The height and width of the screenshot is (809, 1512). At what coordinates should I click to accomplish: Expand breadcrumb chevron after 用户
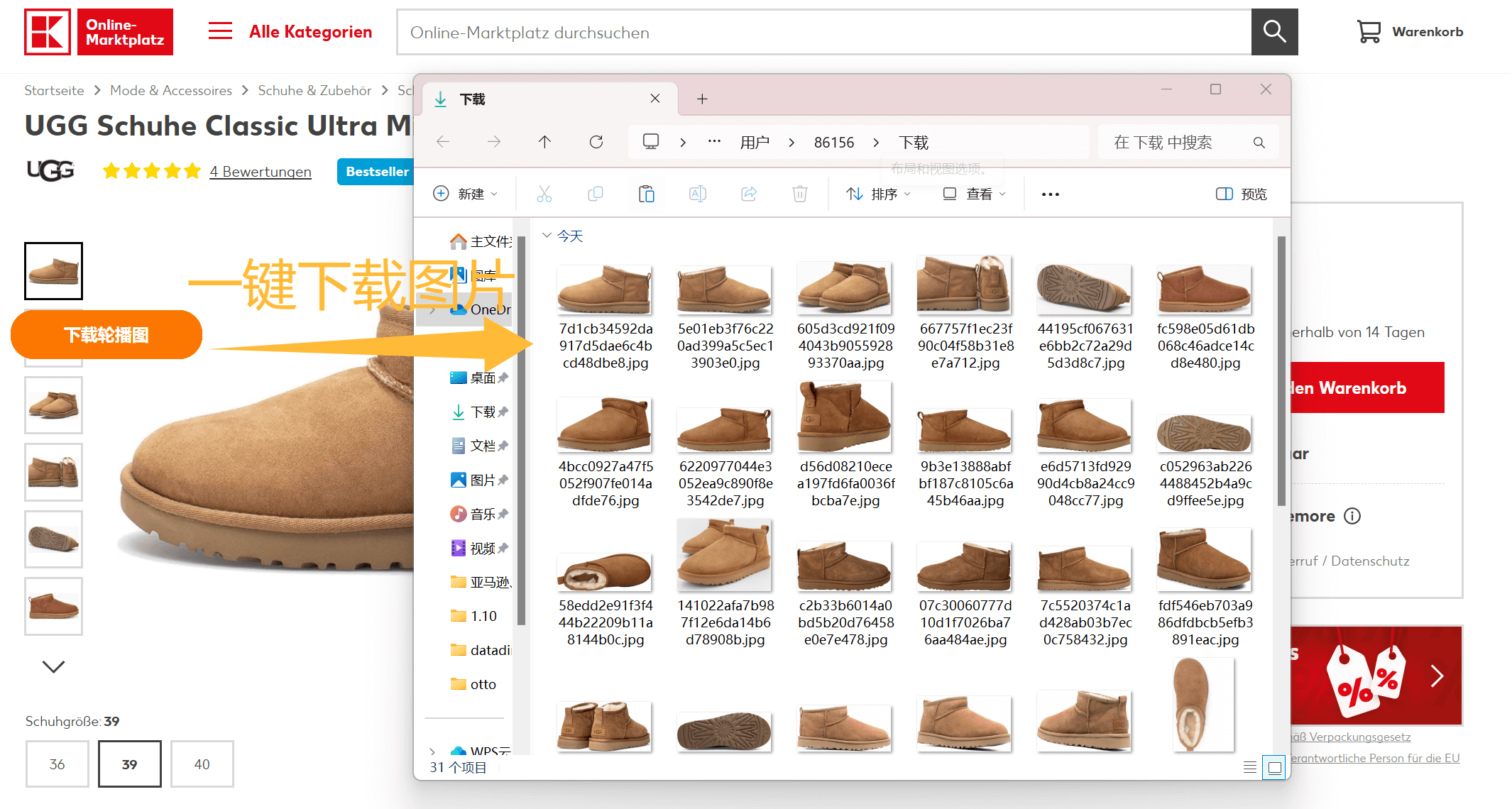[x=791, y=143]
